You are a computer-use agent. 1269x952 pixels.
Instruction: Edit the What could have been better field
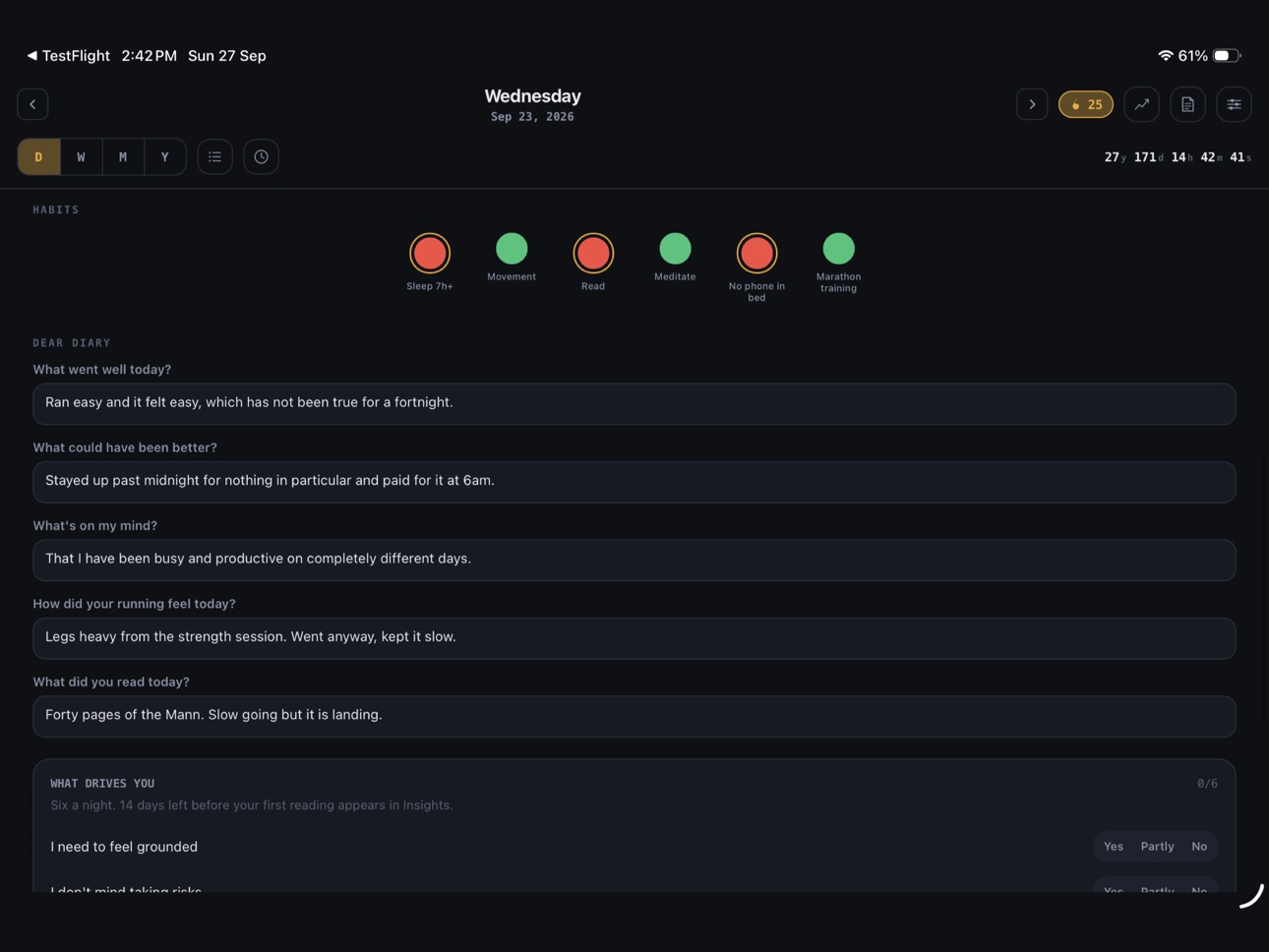[x=634, y=482]
